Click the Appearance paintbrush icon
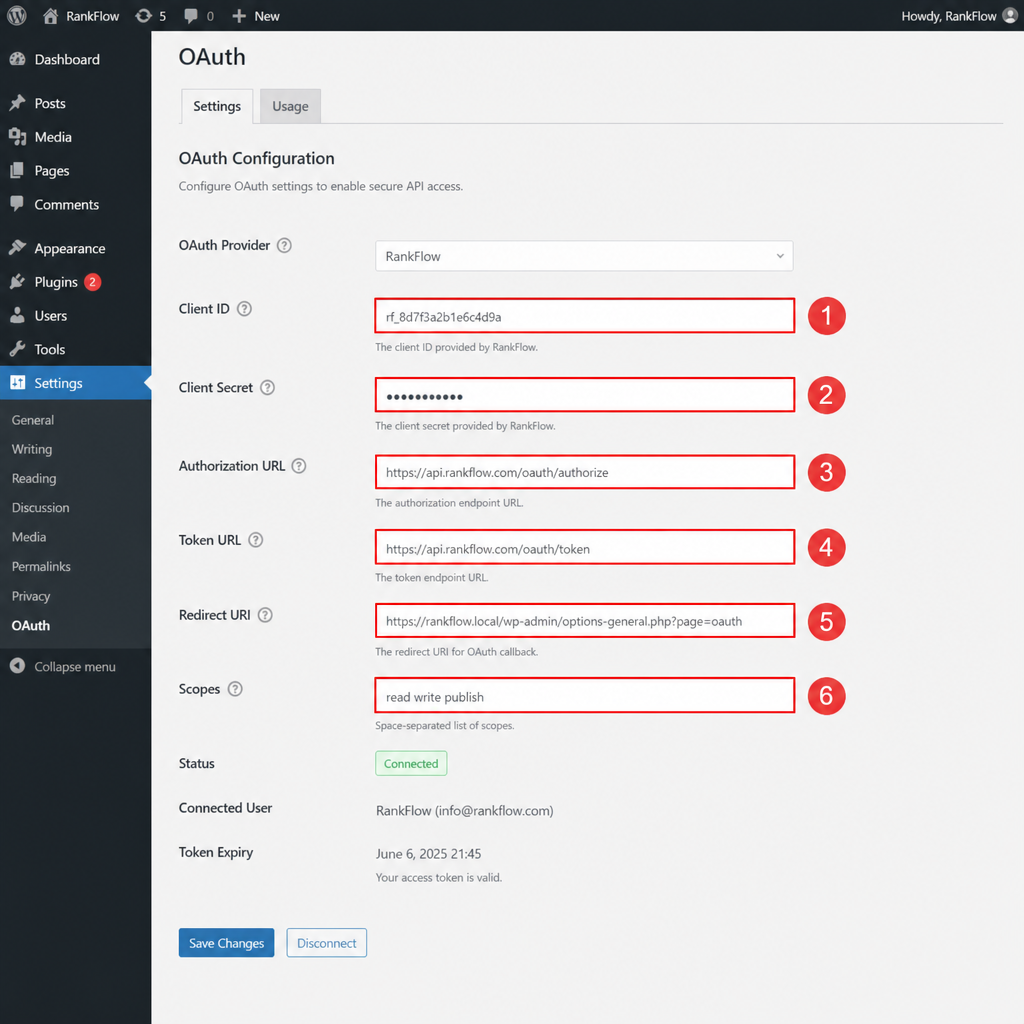Viewport: 1024px width, 1024px height. 18,248
